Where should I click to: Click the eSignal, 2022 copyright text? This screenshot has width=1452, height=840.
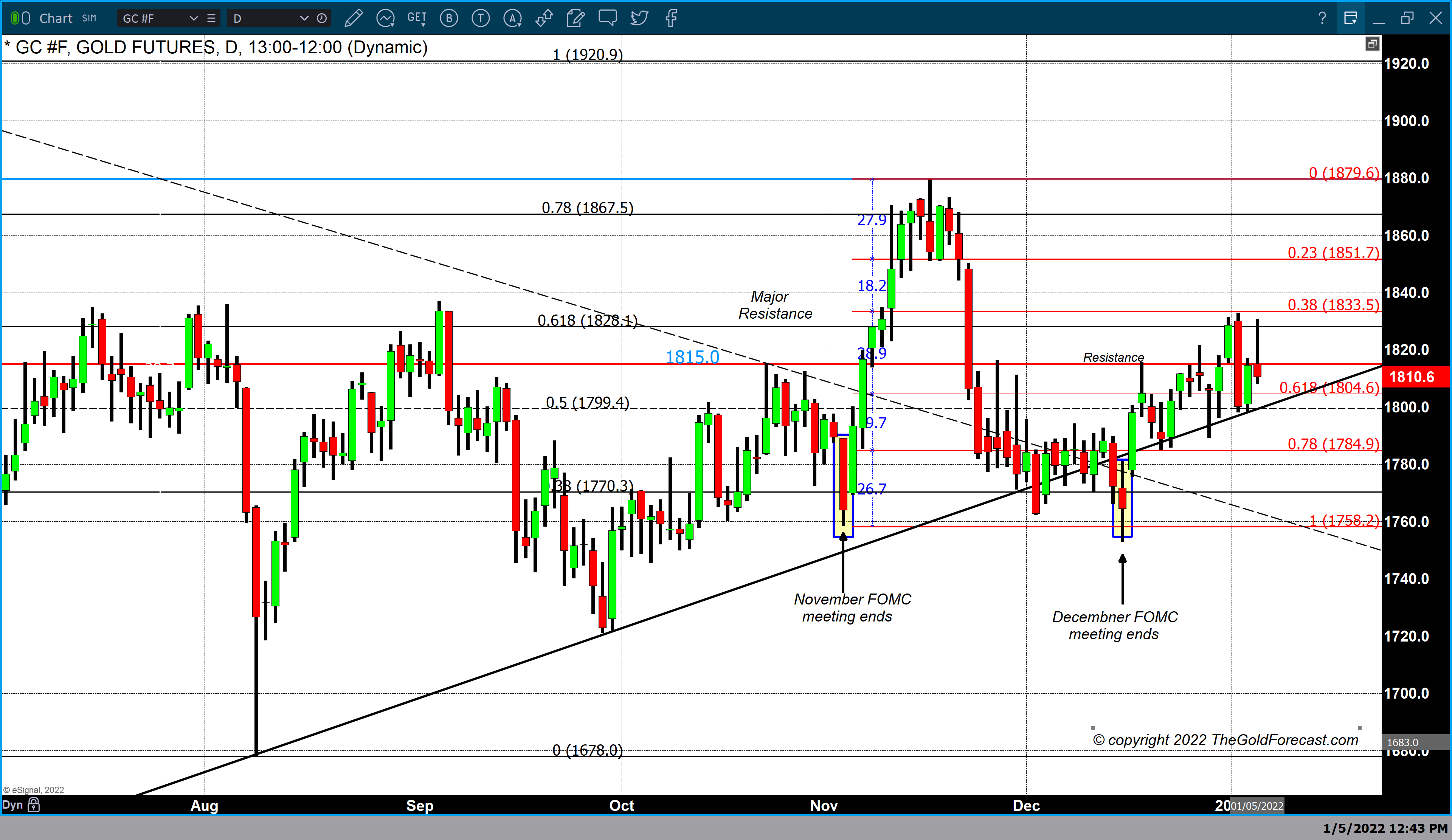[x=33, y=790]
